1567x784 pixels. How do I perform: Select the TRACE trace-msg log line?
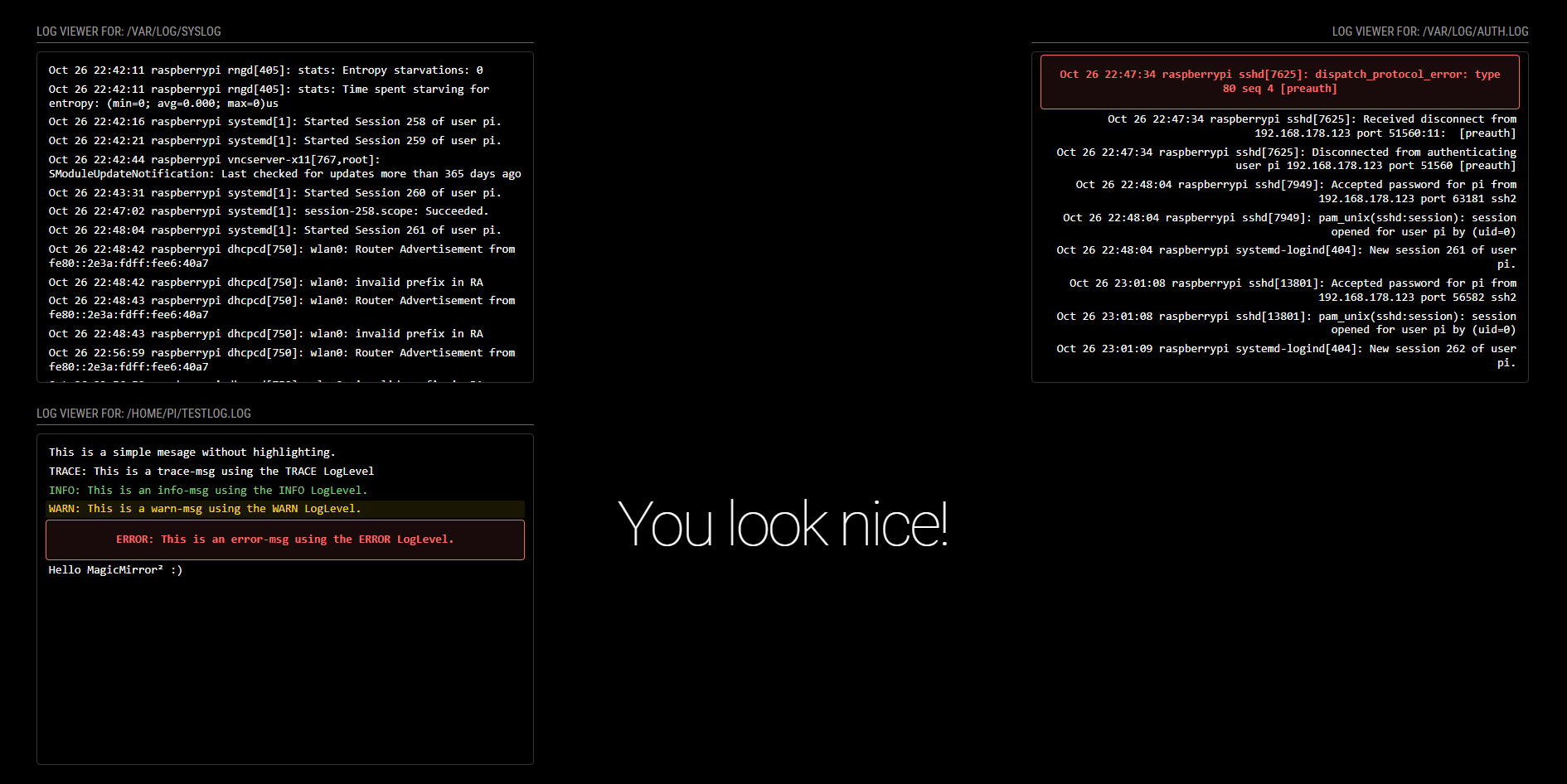(x=211, y=472)
